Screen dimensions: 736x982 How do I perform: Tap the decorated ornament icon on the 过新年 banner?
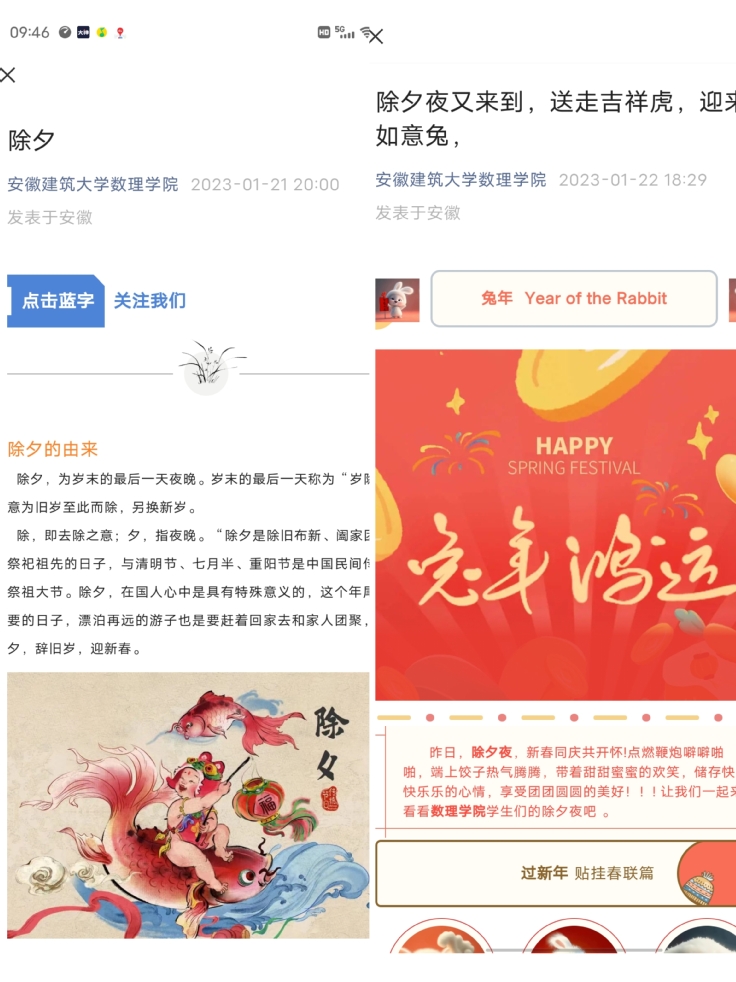click(698, 887)
